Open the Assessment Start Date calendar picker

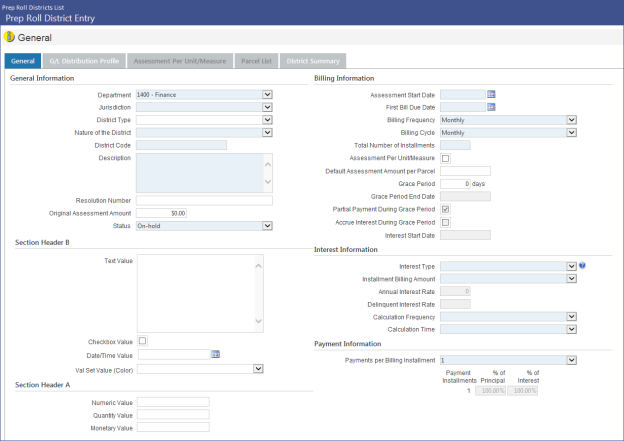click(x=491, y=95)
